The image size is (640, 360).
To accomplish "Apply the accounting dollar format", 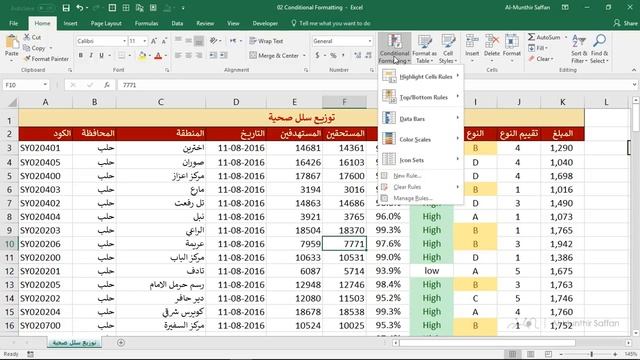I will 317,56.
